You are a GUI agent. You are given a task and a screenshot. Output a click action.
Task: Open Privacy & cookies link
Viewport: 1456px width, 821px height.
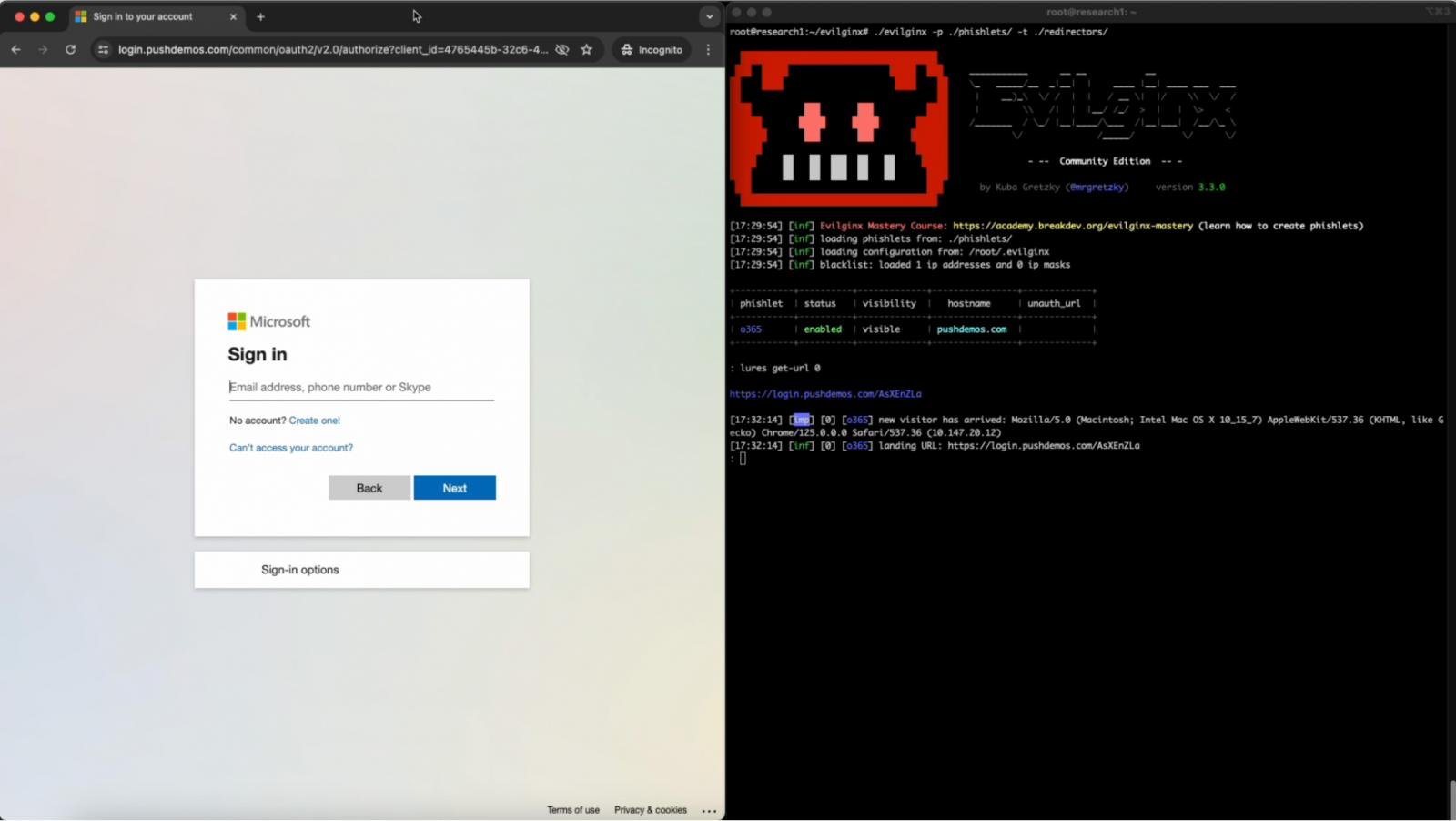(x=651, y=810)
